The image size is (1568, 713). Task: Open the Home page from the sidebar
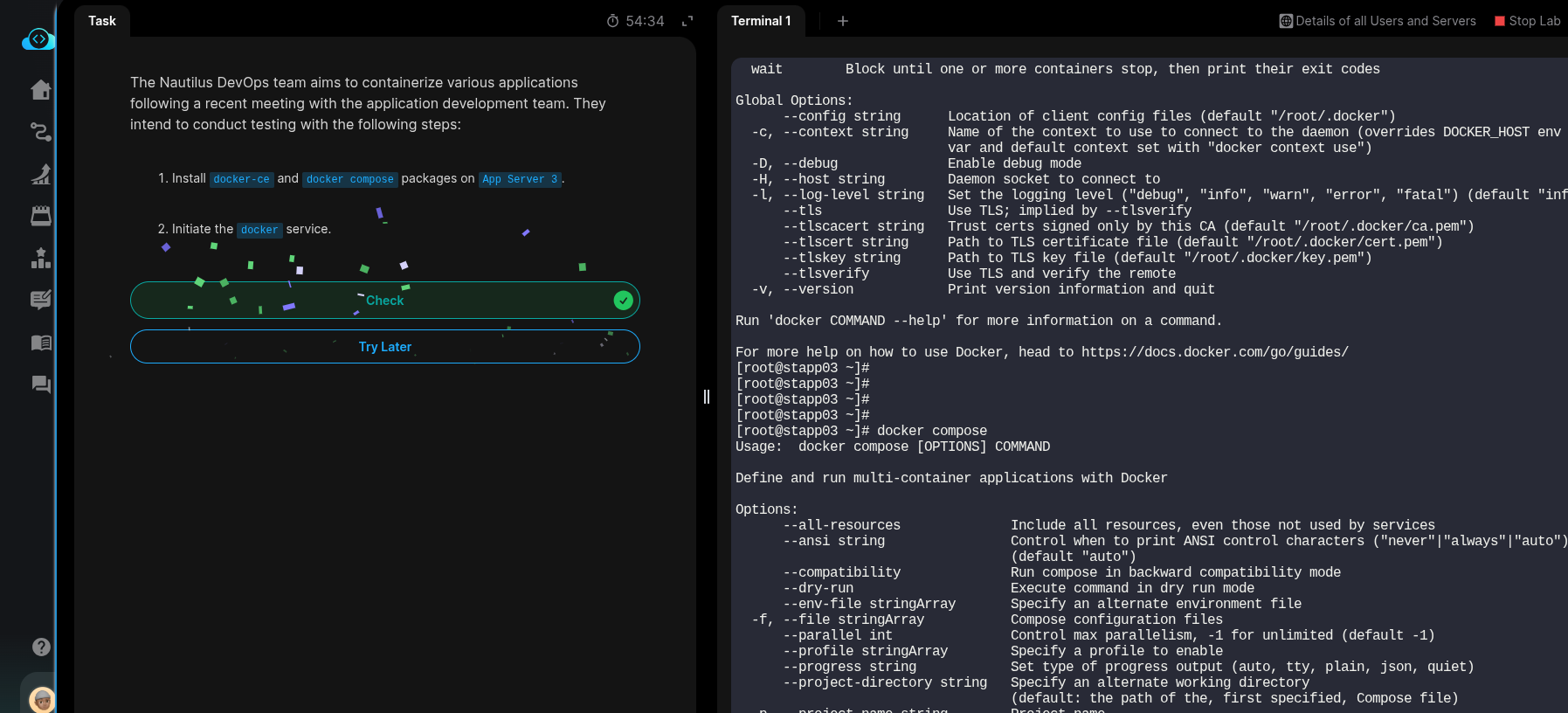click(41, 90)
